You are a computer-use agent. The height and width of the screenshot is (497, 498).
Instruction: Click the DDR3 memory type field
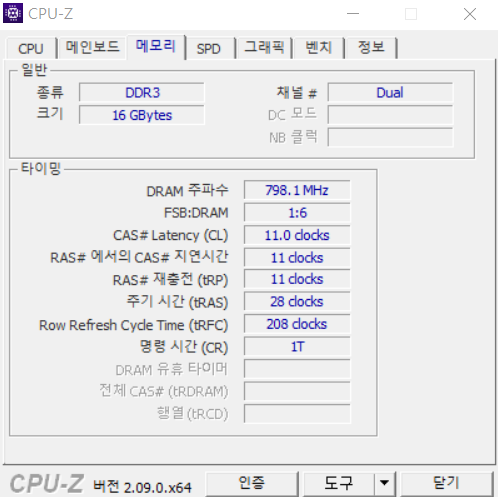coord(142,92)
